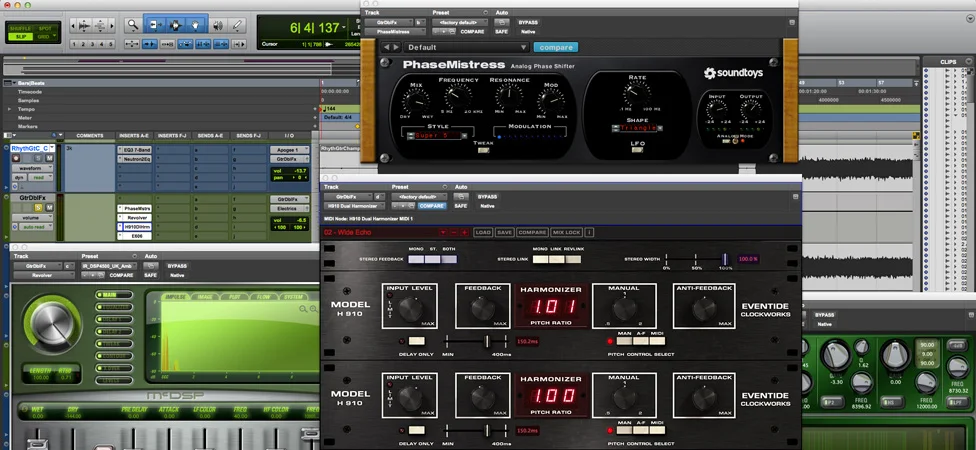Expand the Tempo ruler
The height and width of the screenshot is (450, 976).
click(x=9, y=109)
